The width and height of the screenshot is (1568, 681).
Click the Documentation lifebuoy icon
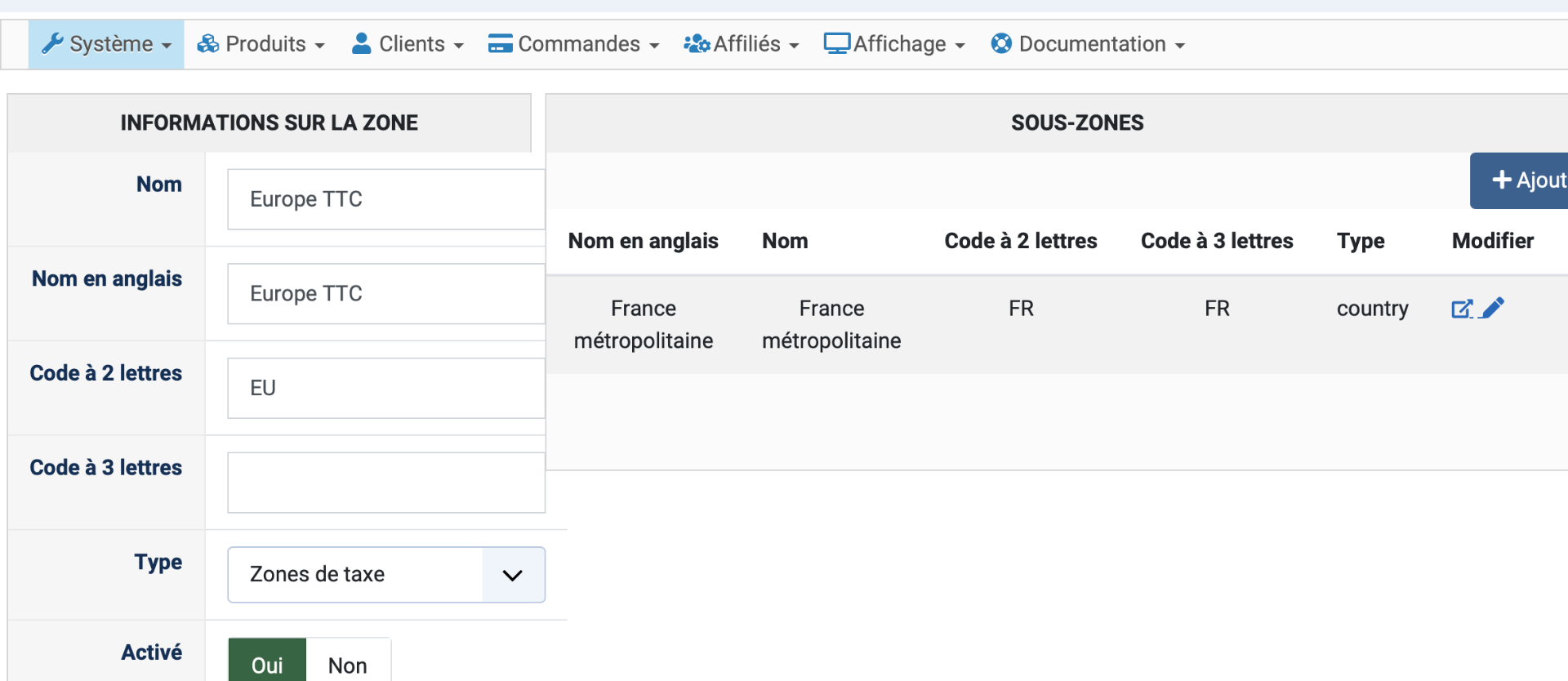tap(1001, 43)
